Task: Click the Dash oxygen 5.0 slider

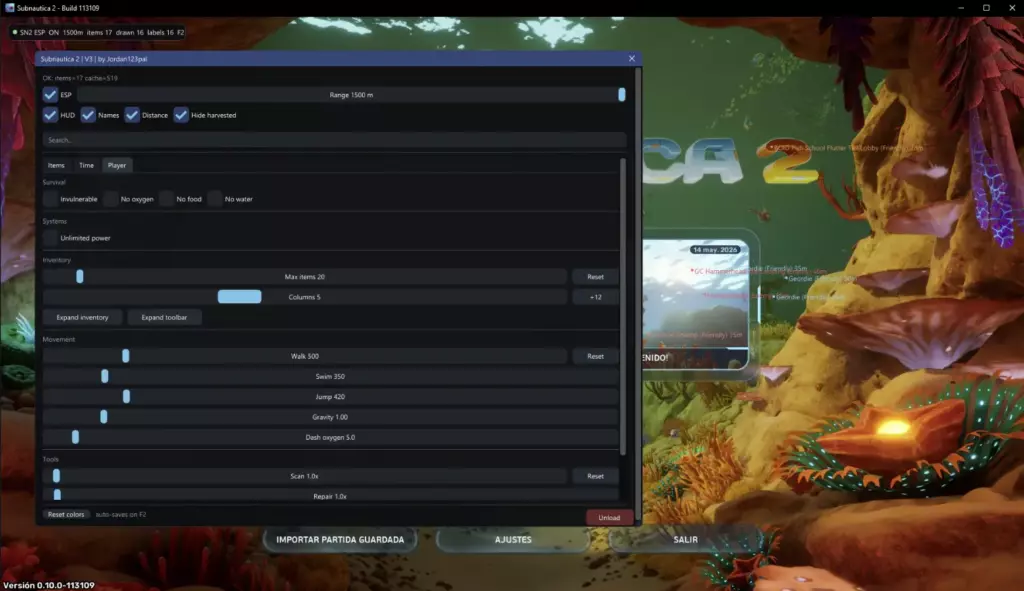Action: pyautogui.click(x=330, y=437)
